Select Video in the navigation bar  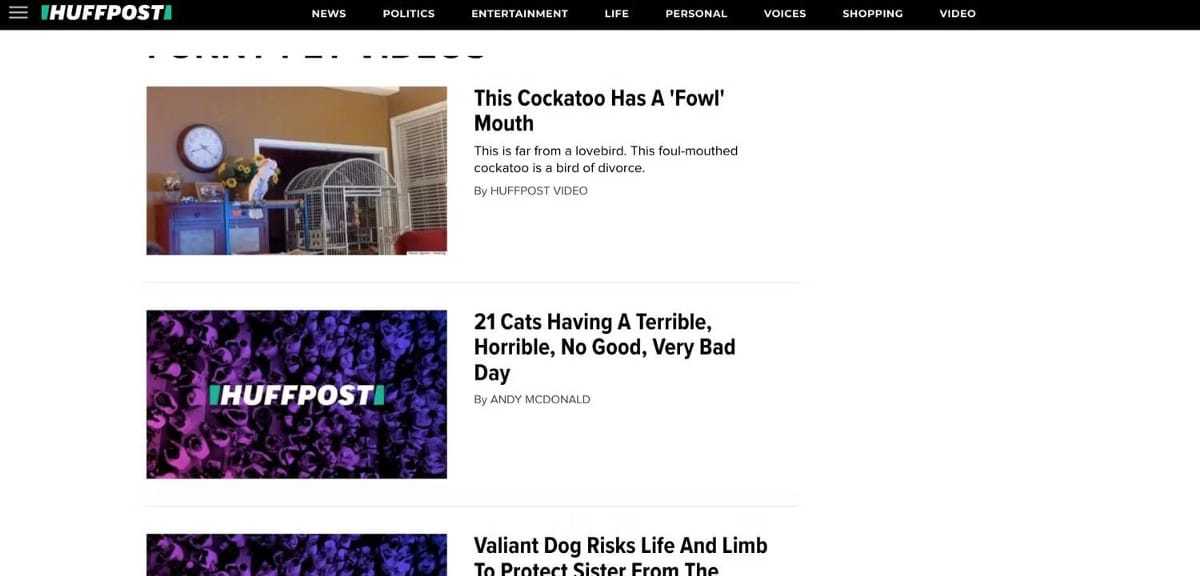point(957,14)
